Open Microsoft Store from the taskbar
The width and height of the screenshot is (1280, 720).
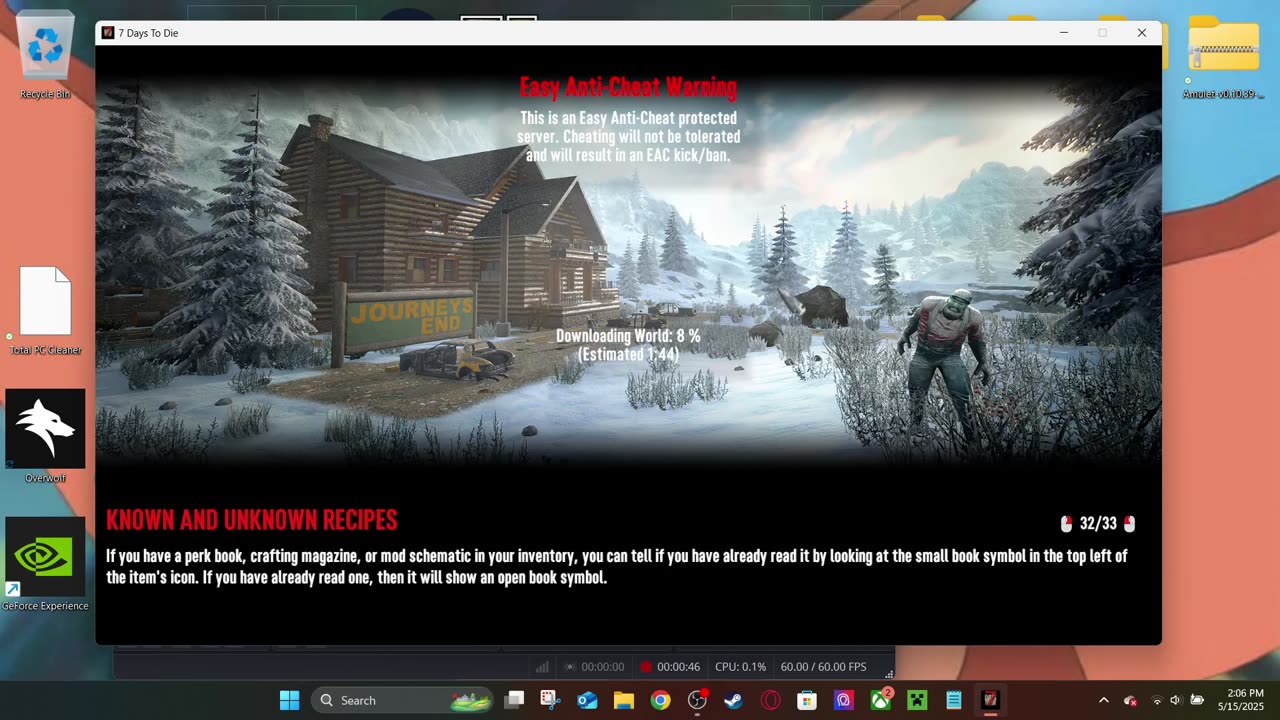click(807, 700)
